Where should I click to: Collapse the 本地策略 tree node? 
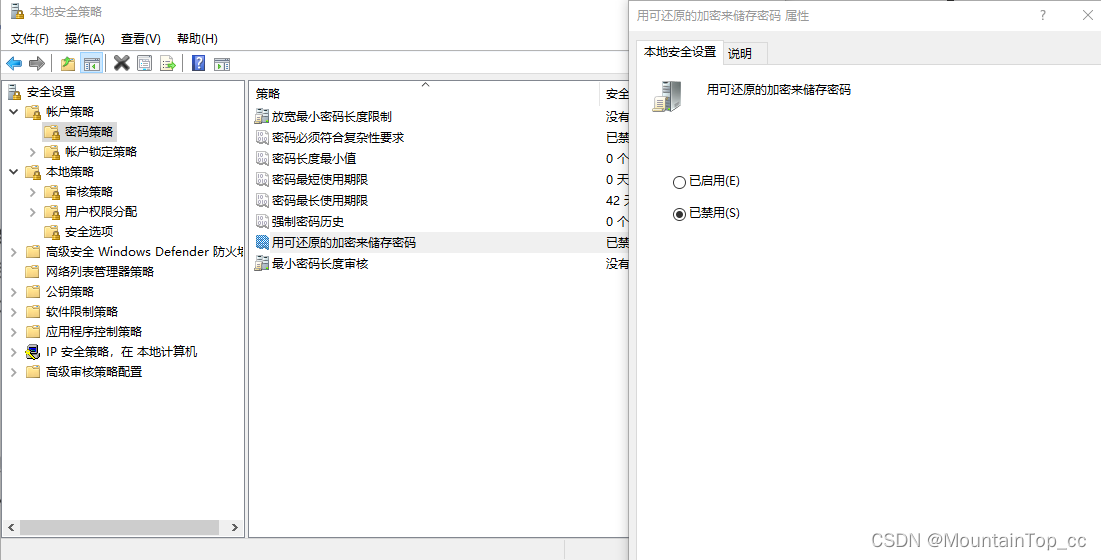[x=13, y=171]
